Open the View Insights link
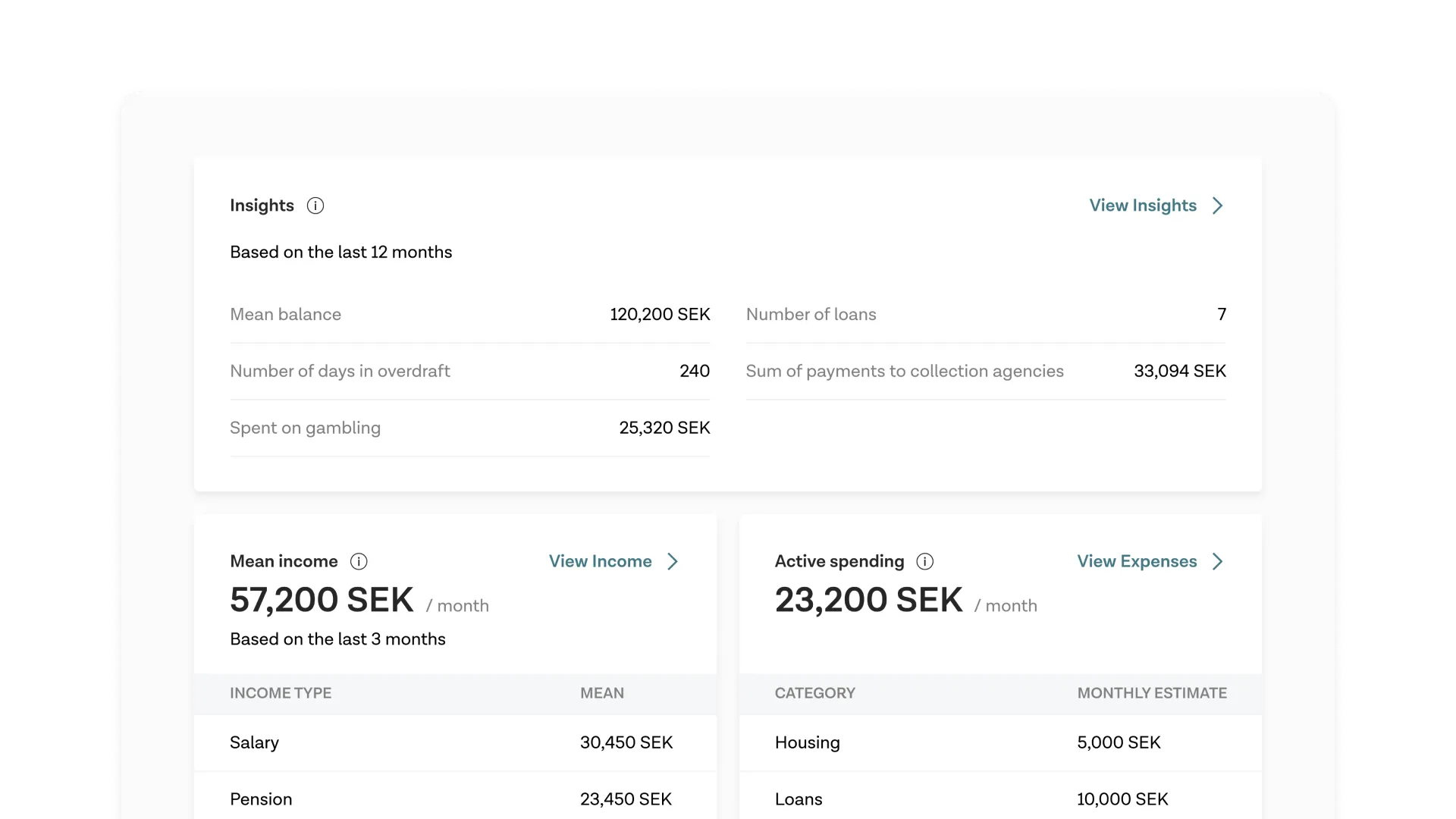This screenshot has height=819, width=1456. pos(1143,206)
